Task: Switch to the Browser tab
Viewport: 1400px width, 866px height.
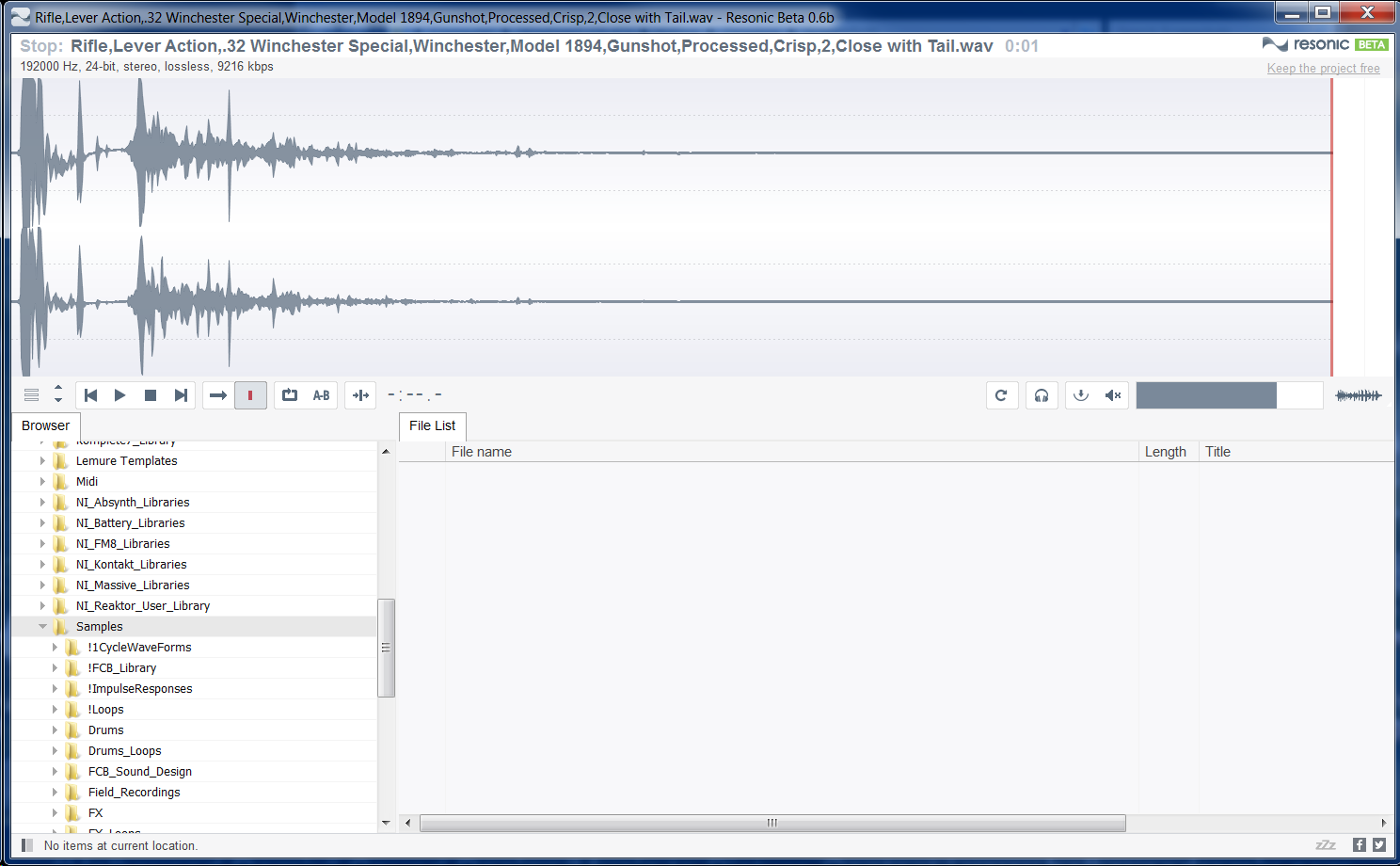Action: 45,425
